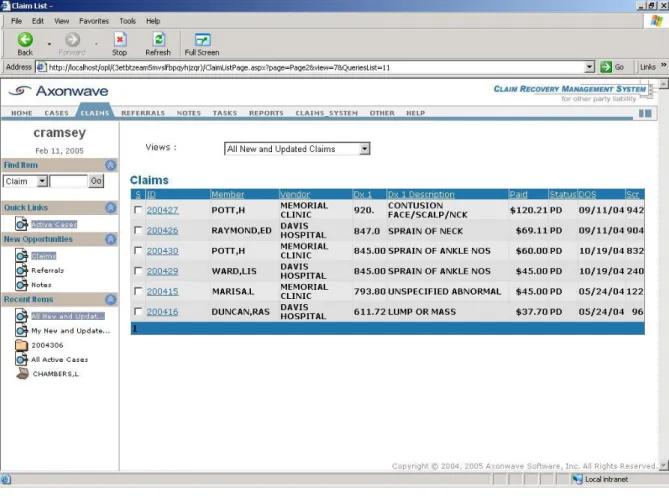The height and width of the screenshot is (496, 669).
Task: Click the icon beside Notes in sidebar
Action: 21,284
